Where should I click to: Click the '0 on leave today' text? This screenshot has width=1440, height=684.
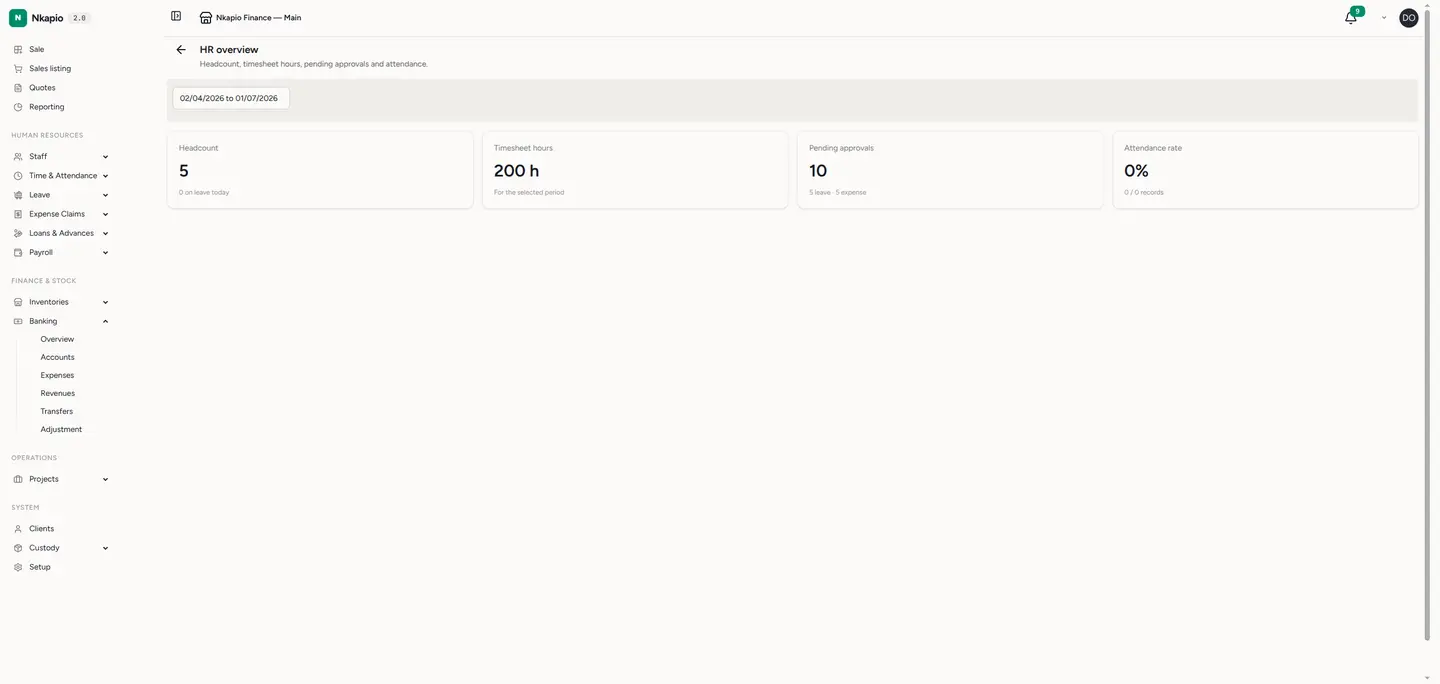point(204,192)
